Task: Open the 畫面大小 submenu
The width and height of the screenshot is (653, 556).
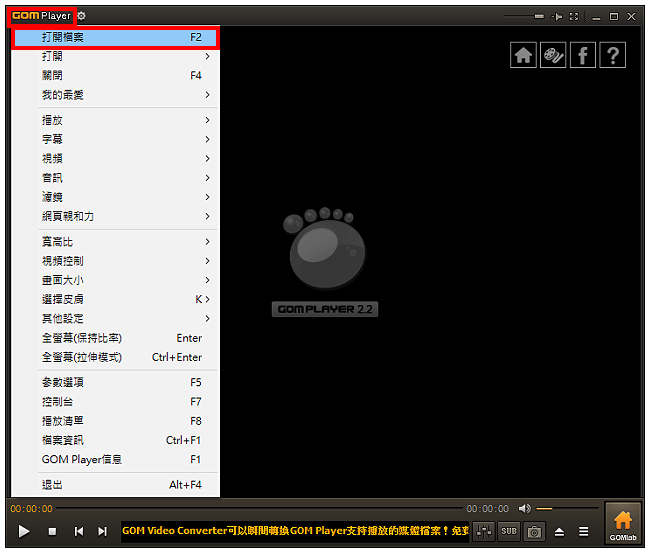Action: (115, 280)
